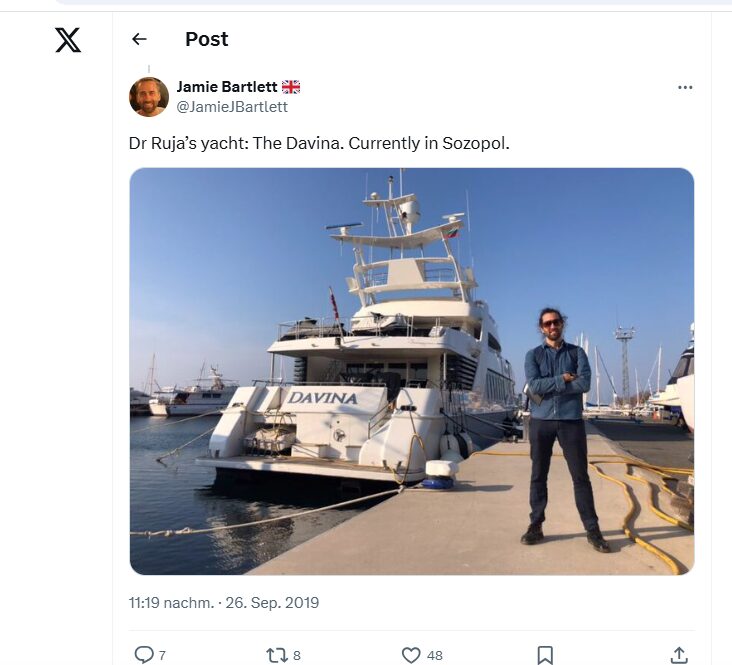Like the post with the heart icon
Image resolution: width=732 pixels, height=665 pixels.
click(x=411, y=655)
